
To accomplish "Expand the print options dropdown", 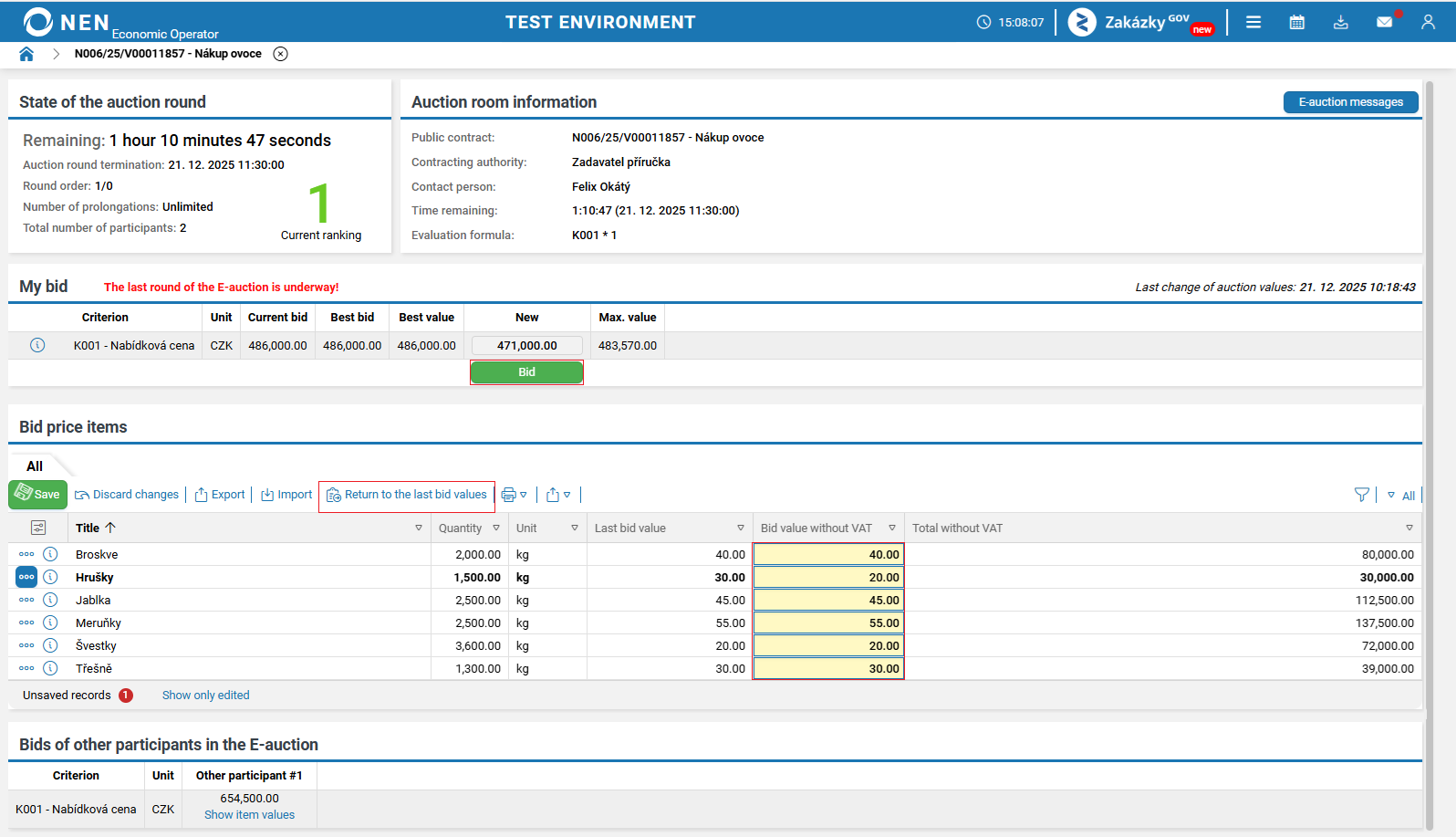I will click(524, 495).
